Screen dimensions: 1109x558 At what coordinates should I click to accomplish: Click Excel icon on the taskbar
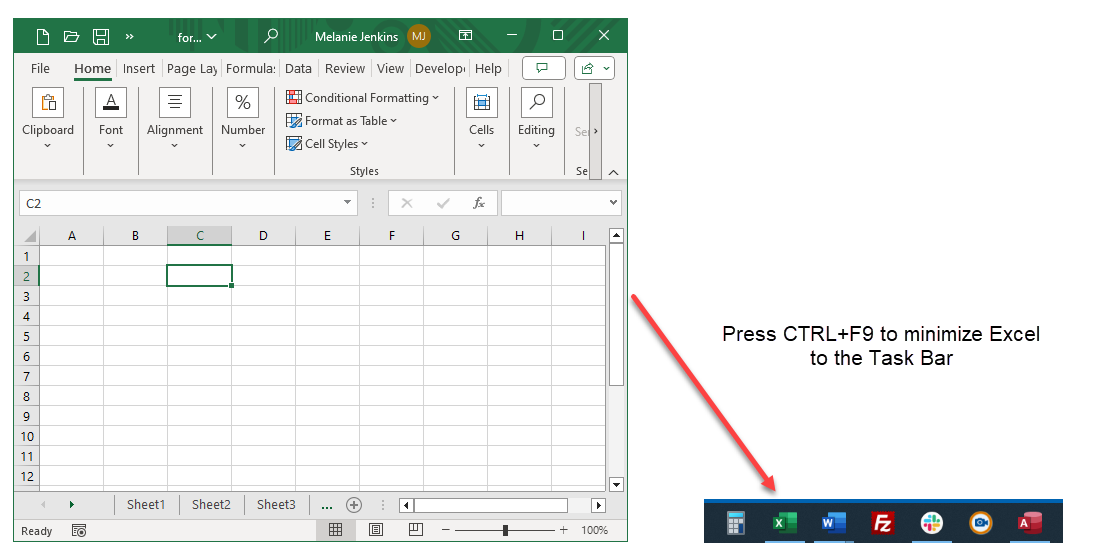pyautogui.click(x=784, y=523)
